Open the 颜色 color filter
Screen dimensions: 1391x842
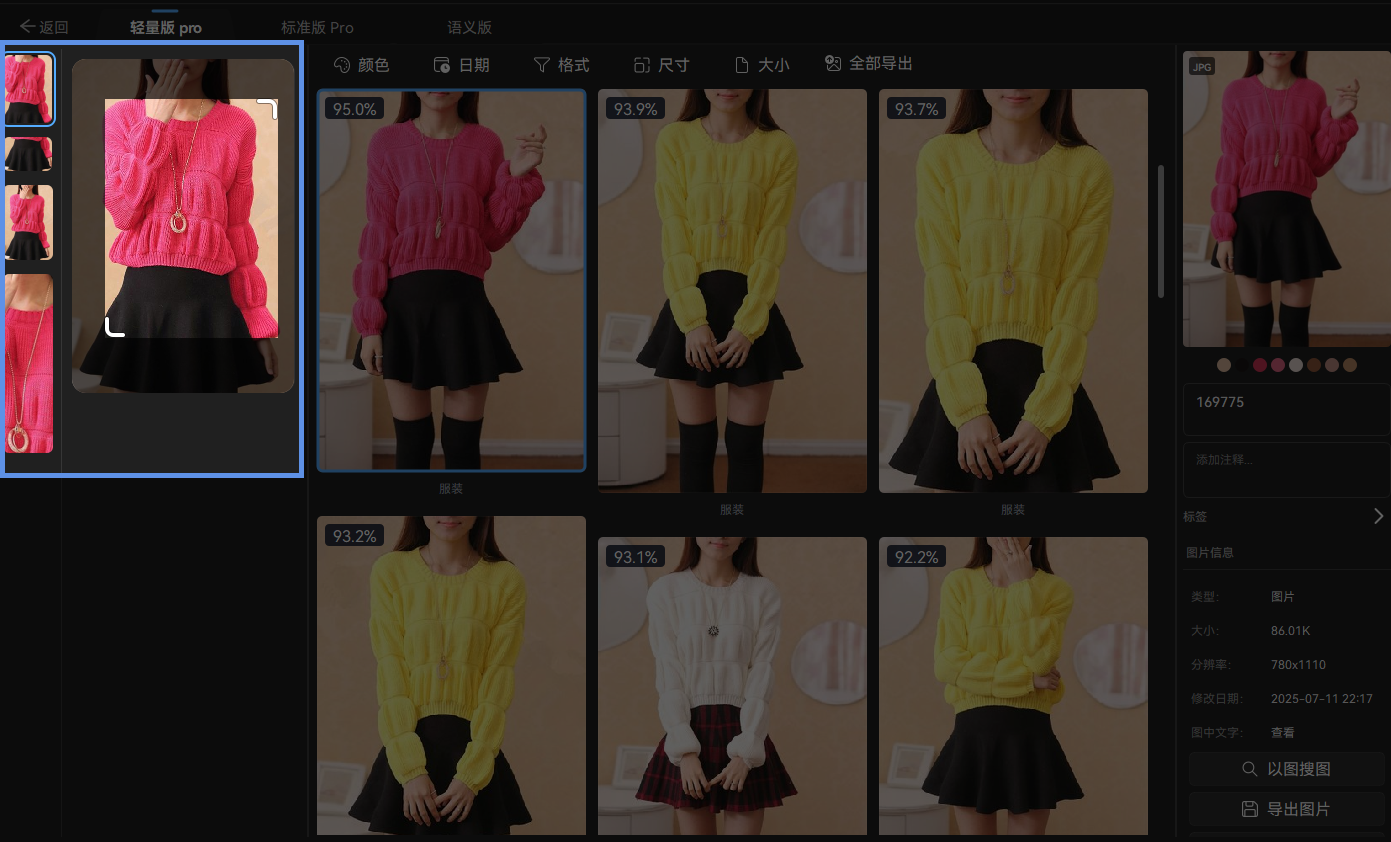(x=361, y=65)
